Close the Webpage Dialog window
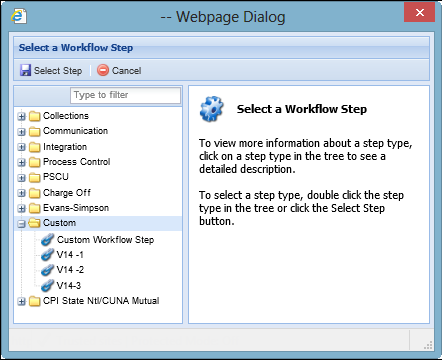442x360 pixels. [420, 13]
